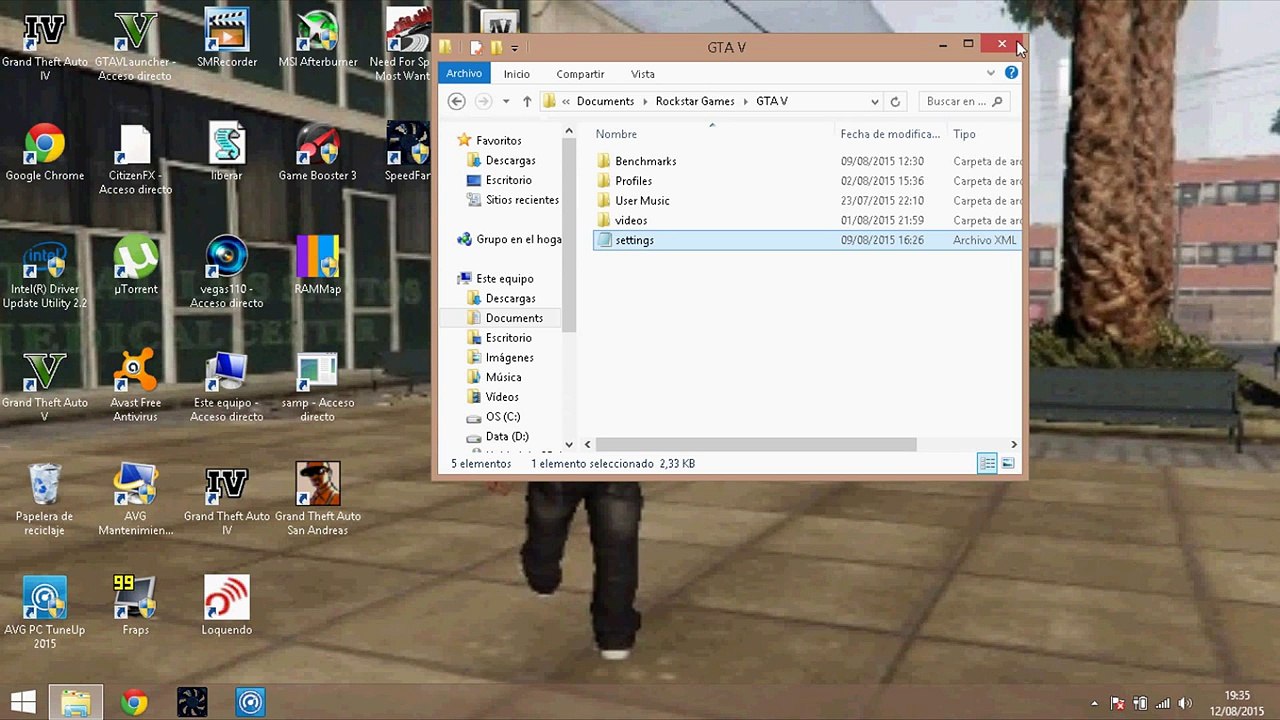Open the quick access toolbar customize dropdown

514,48
